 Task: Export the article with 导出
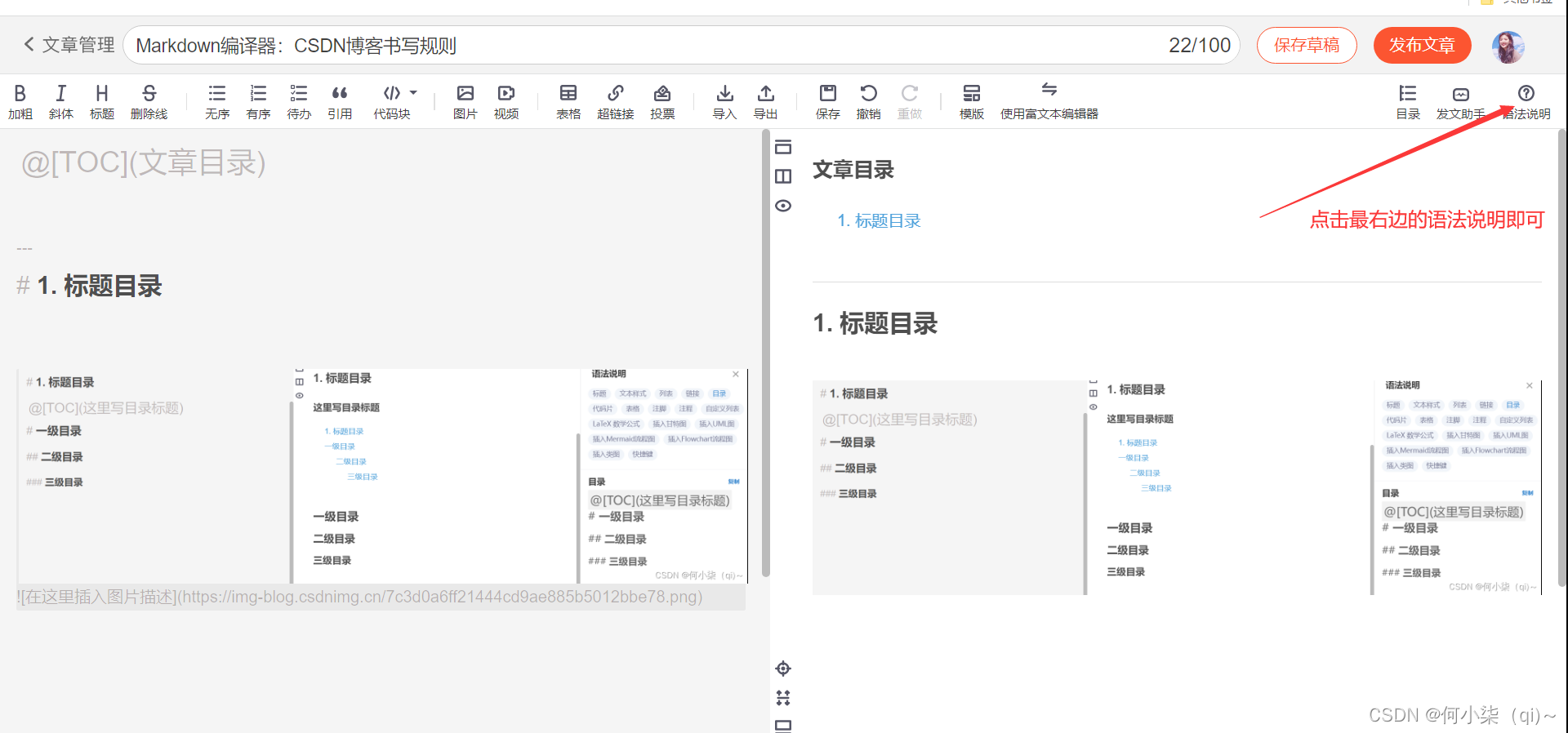click(765, 102)
